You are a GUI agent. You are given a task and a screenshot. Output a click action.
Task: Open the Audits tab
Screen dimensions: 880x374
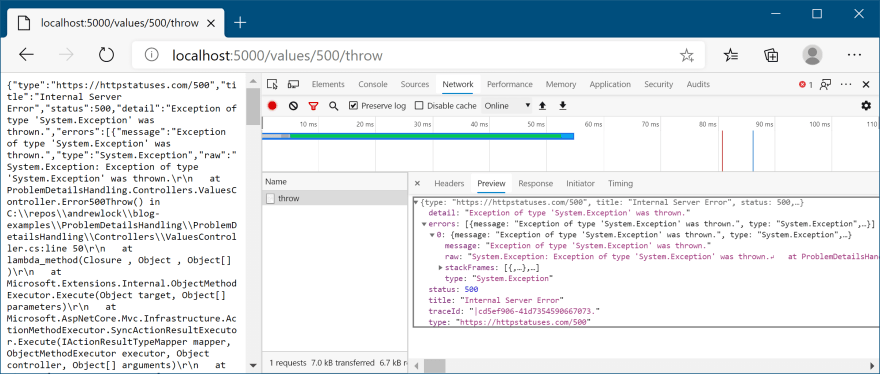pos(698,84)
